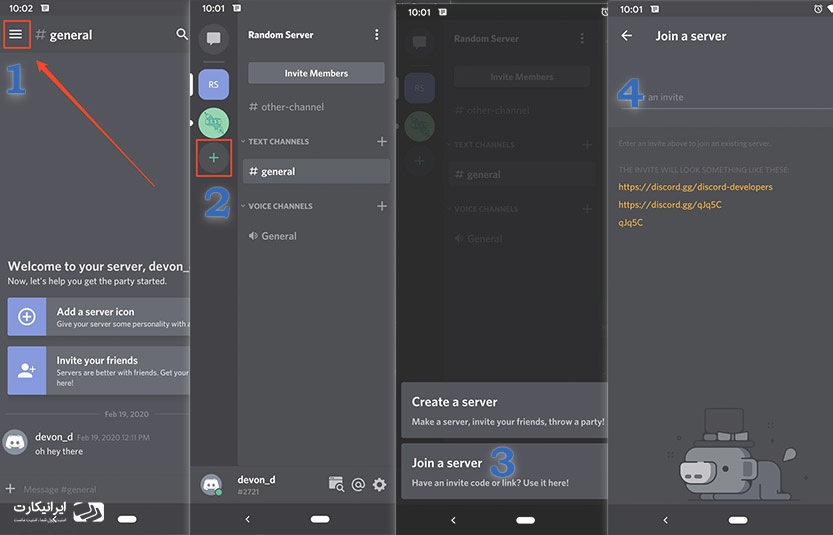This screenshot has height=535, width=833.
Task: Open Random Server three-dot options menu
Action: coord(377,35)
